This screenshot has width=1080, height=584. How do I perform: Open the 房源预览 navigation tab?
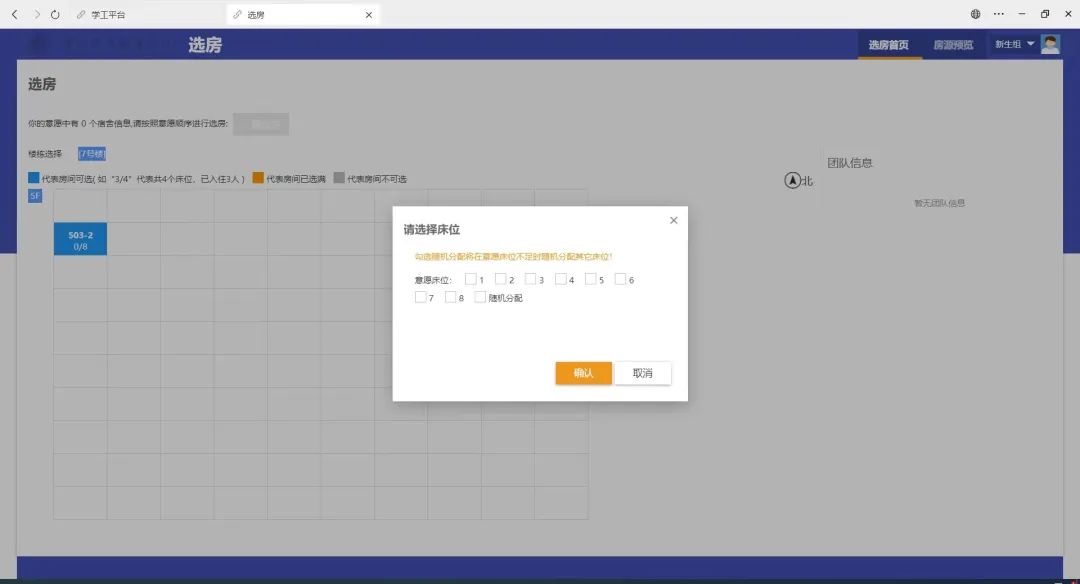pyautogui.click(x=953, y=45)
